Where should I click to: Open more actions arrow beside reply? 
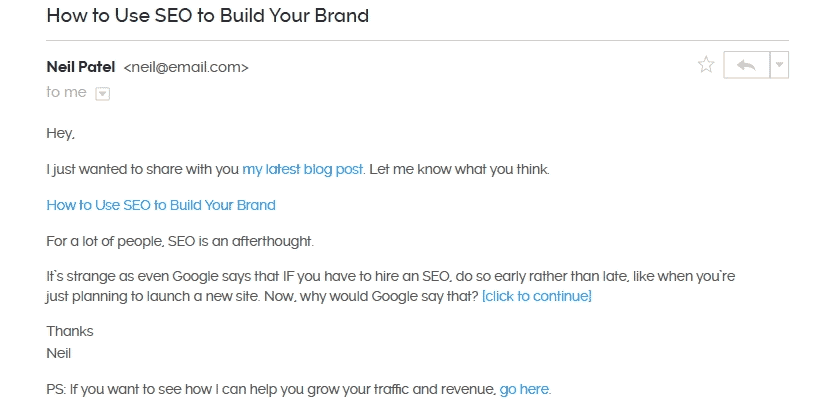coord(779,65)
